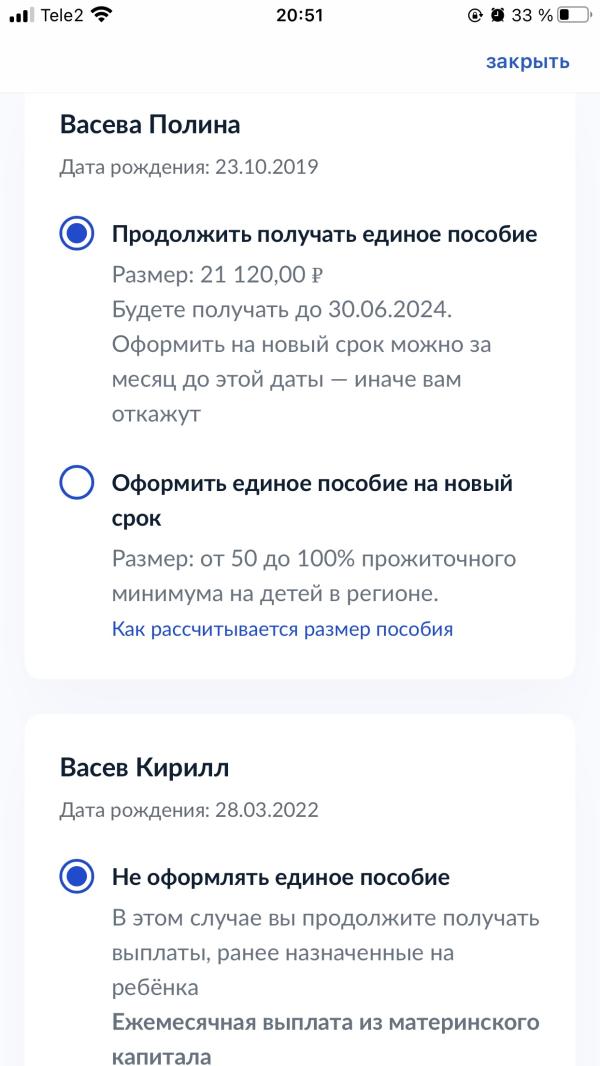The width and height of the screenshot is (600, 1066).
Task: Tap Ежемесячная выплата из материнского капитала text
Action: coord(325,1039)
